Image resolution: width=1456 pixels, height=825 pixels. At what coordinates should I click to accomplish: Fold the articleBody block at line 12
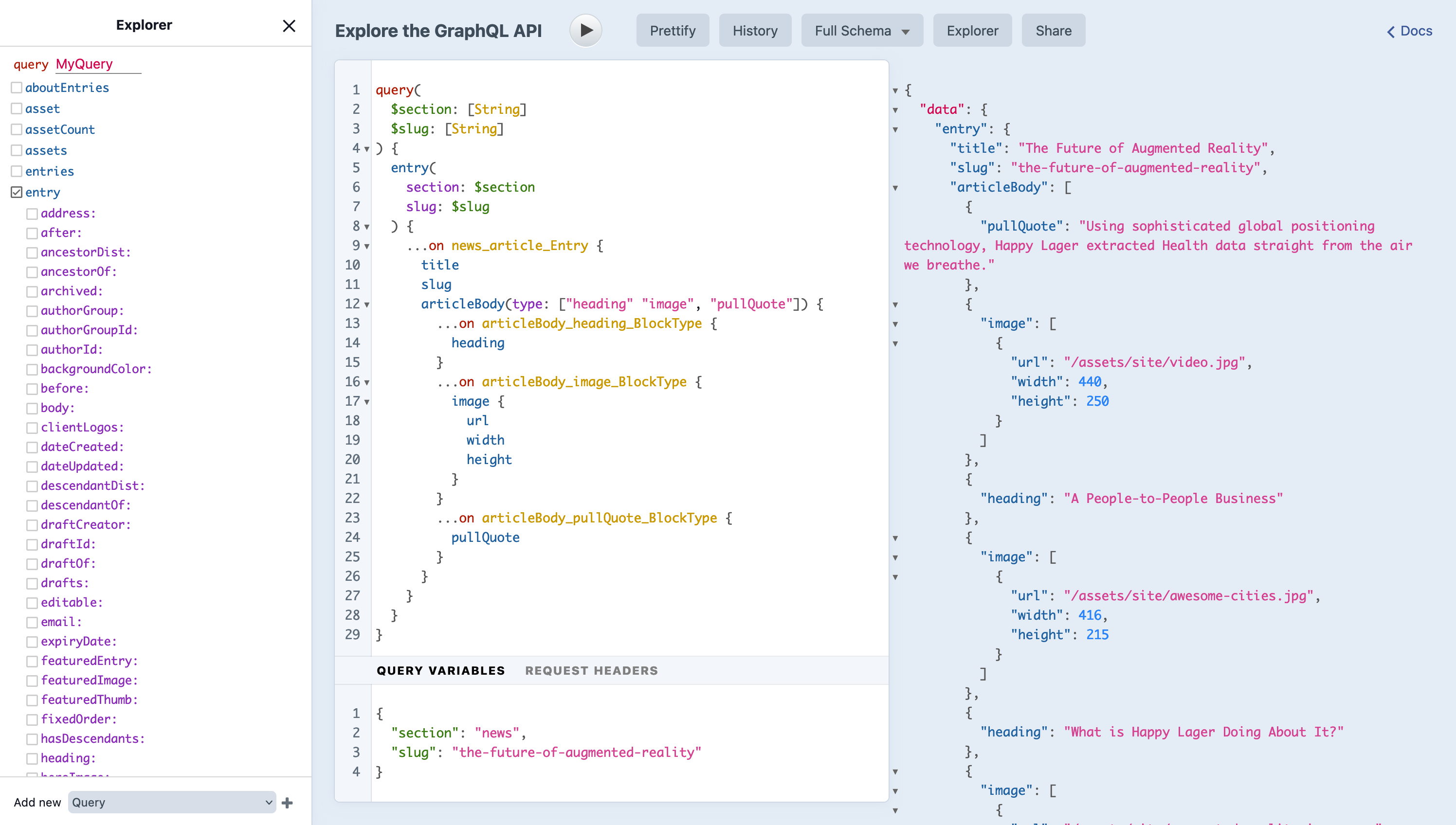click(x=367, y=305)
